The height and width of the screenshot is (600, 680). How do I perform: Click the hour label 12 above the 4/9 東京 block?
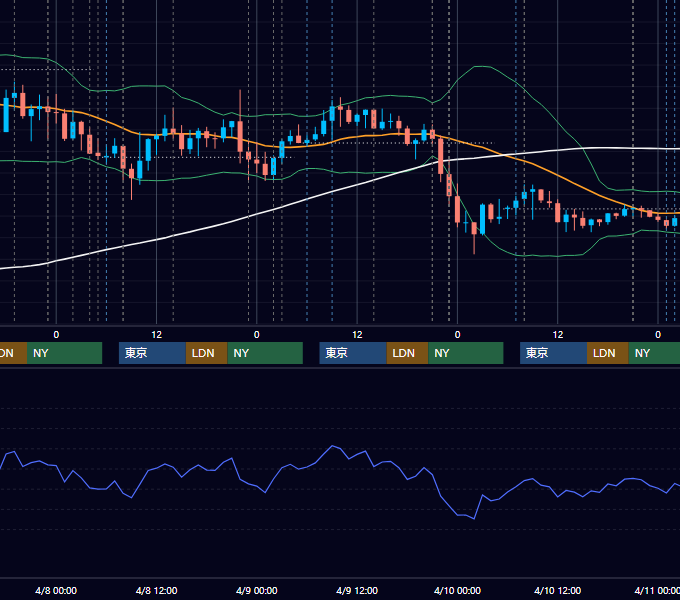click(x=357, y=335)
